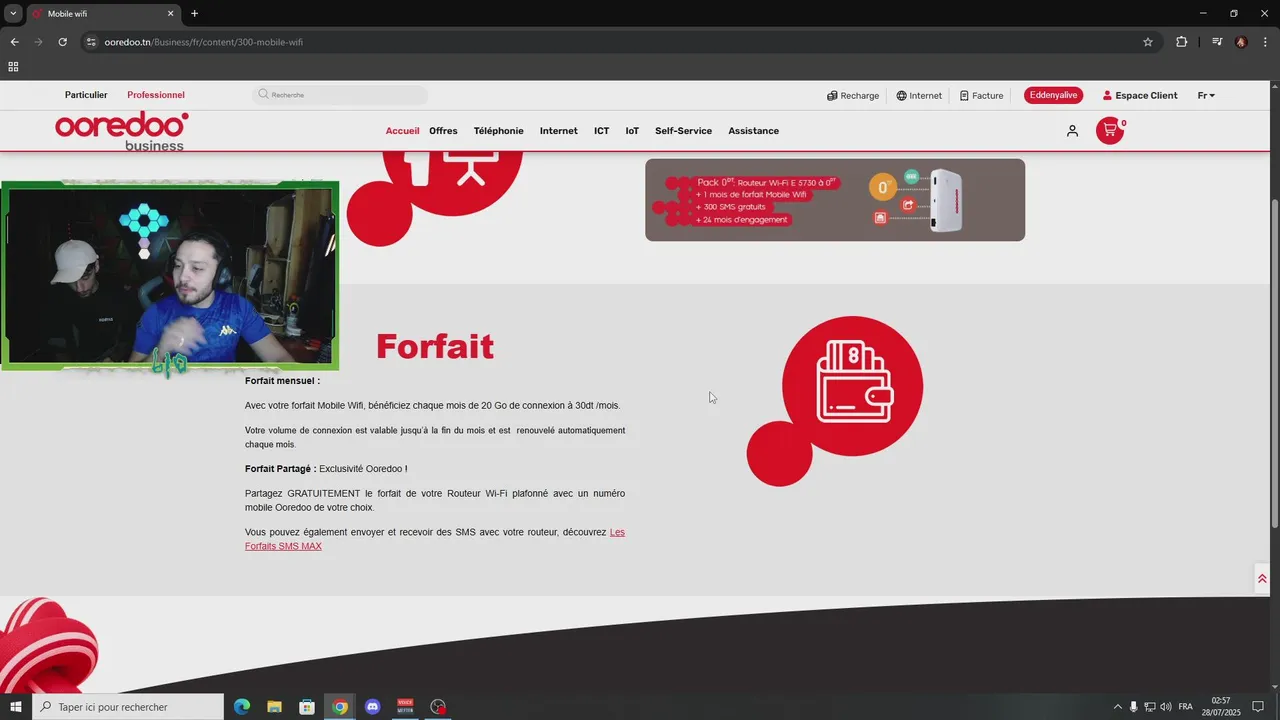Open the Recharge link

point(853,96)
